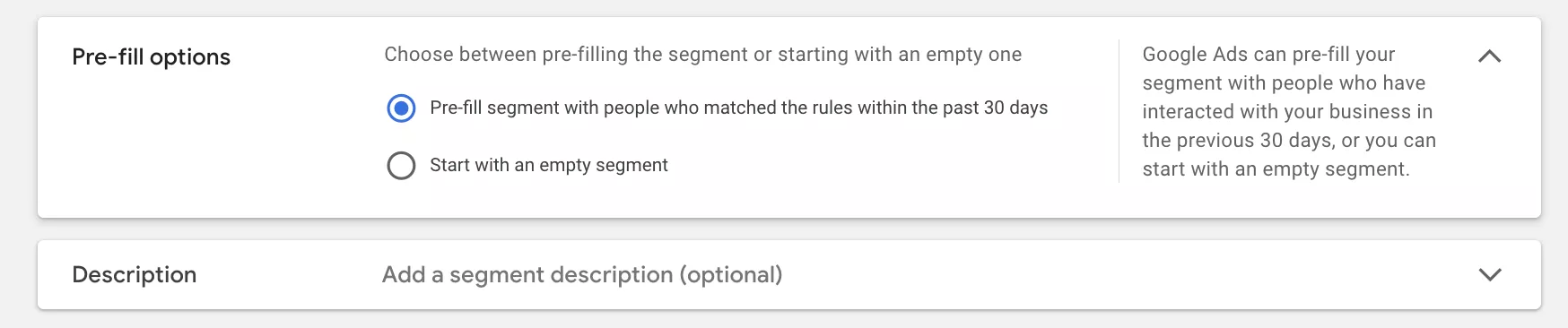Image resolution: width=1568 pixels, height=328 pixels.
Task: Click the 'Pre-fill options' section heading
Action: [x=151, y=56]
